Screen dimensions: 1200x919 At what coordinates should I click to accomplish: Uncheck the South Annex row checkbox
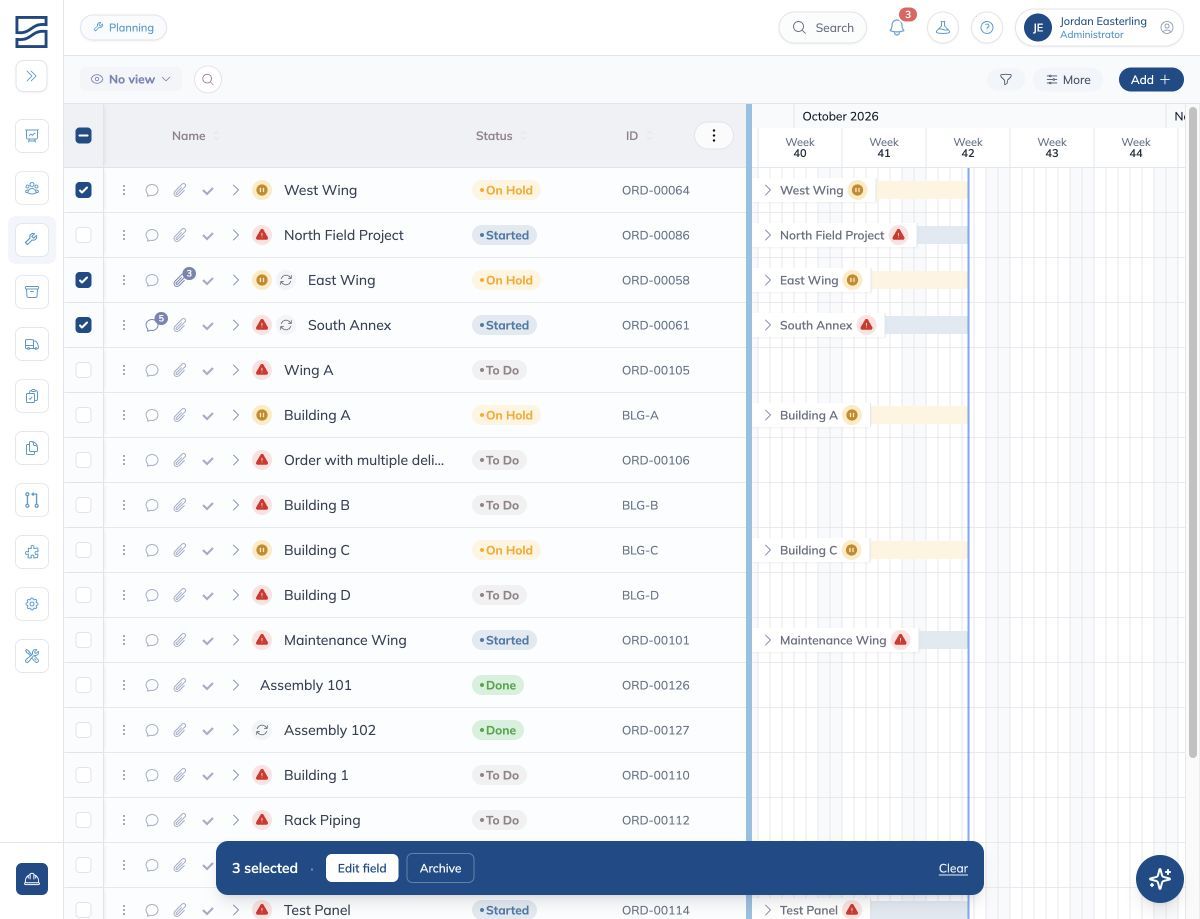pyautogui.click(x=83, y=325)
